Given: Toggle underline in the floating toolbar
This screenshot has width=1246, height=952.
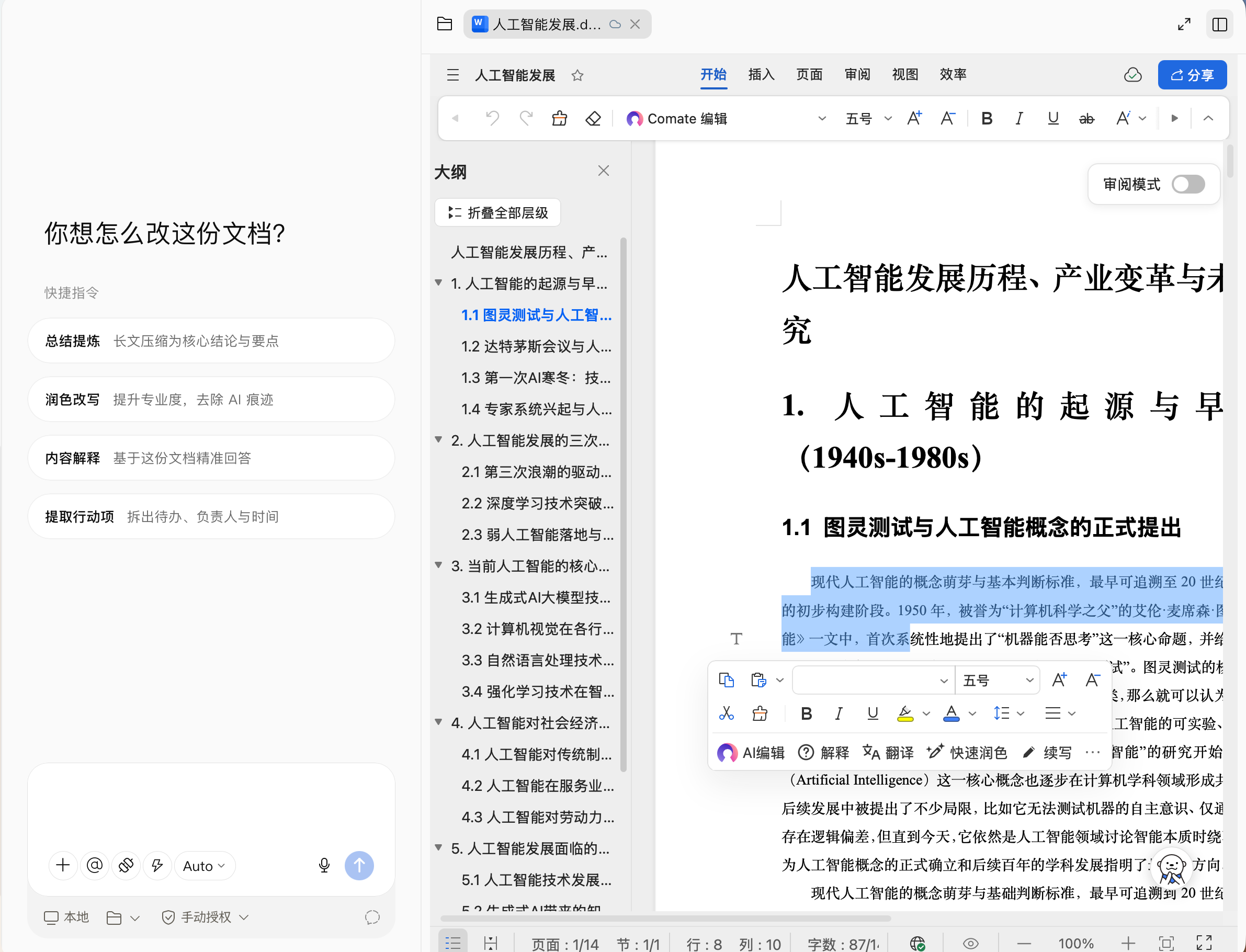Looking at the screenshot, I should (x=873, y=713).
